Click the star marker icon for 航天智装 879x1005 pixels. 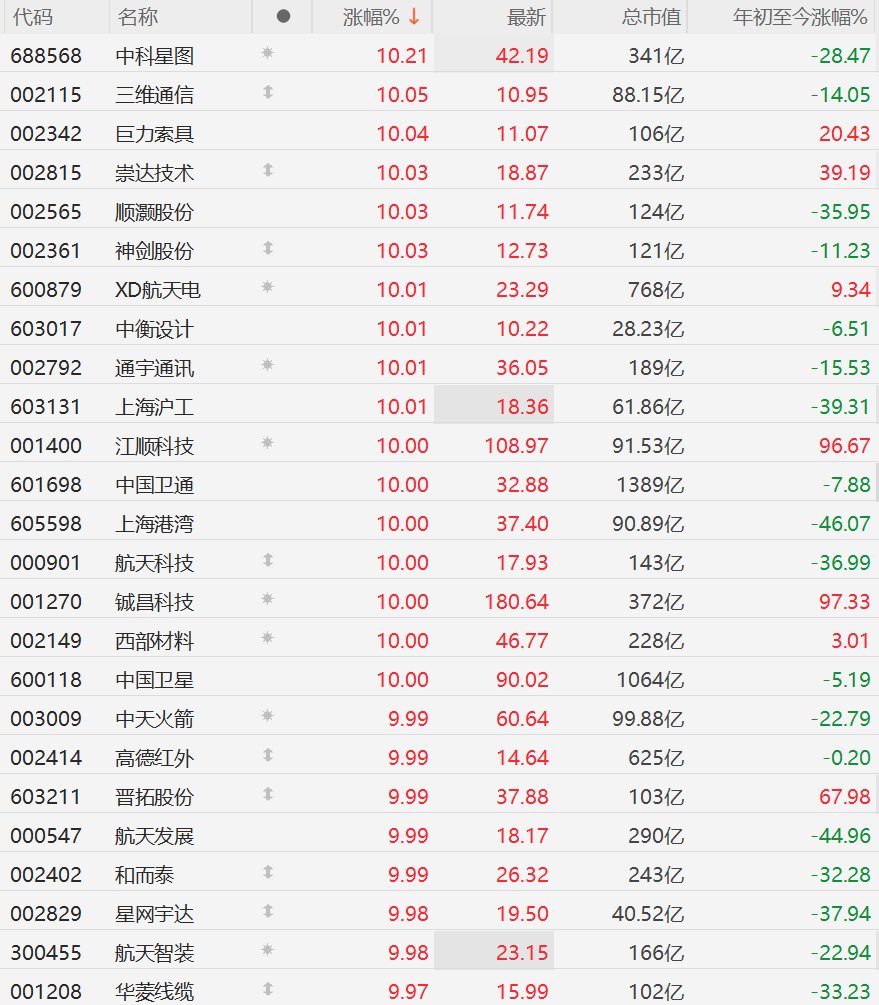point(268,950)
